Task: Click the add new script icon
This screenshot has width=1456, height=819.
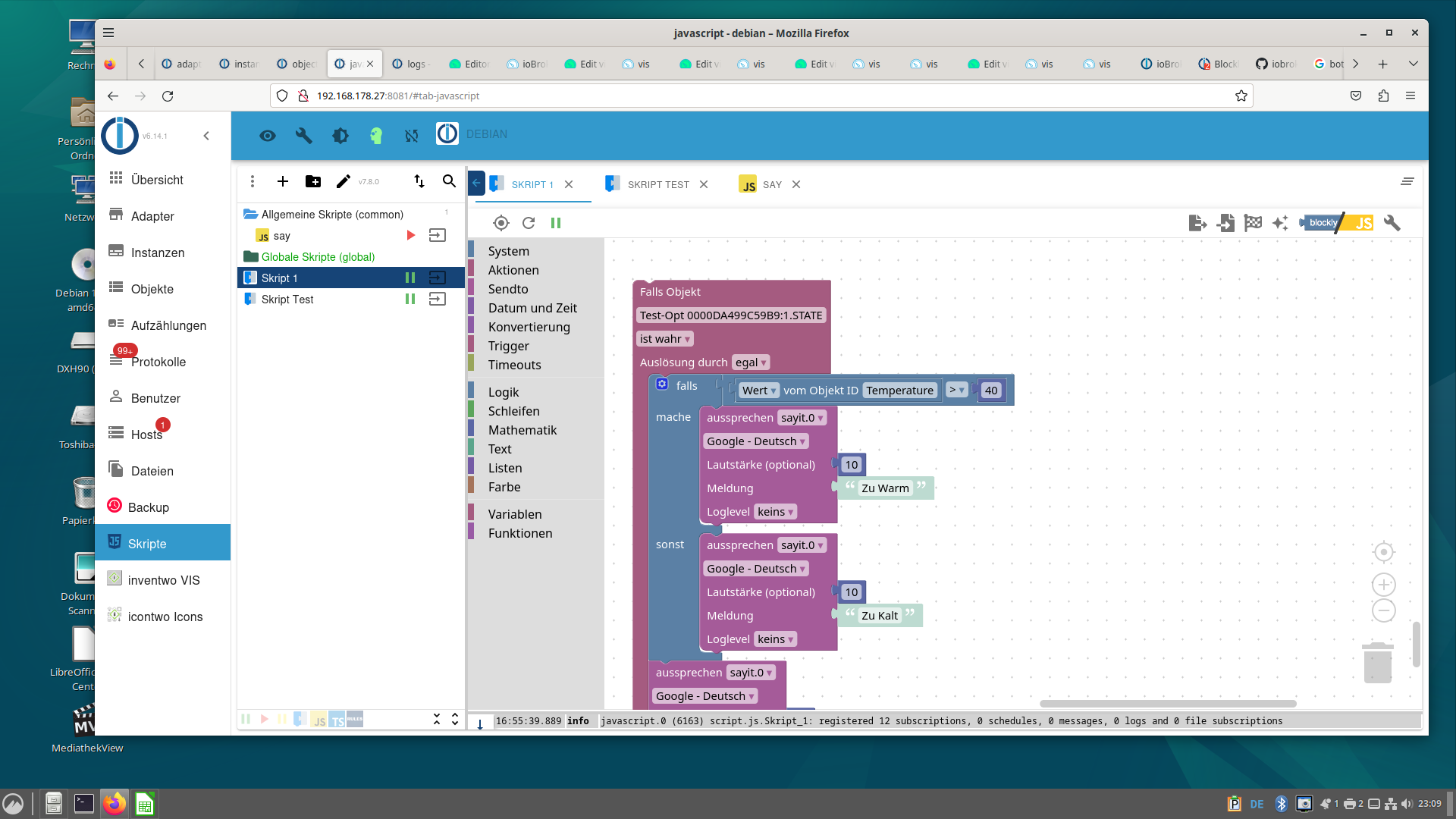Action: pos(282,181)
